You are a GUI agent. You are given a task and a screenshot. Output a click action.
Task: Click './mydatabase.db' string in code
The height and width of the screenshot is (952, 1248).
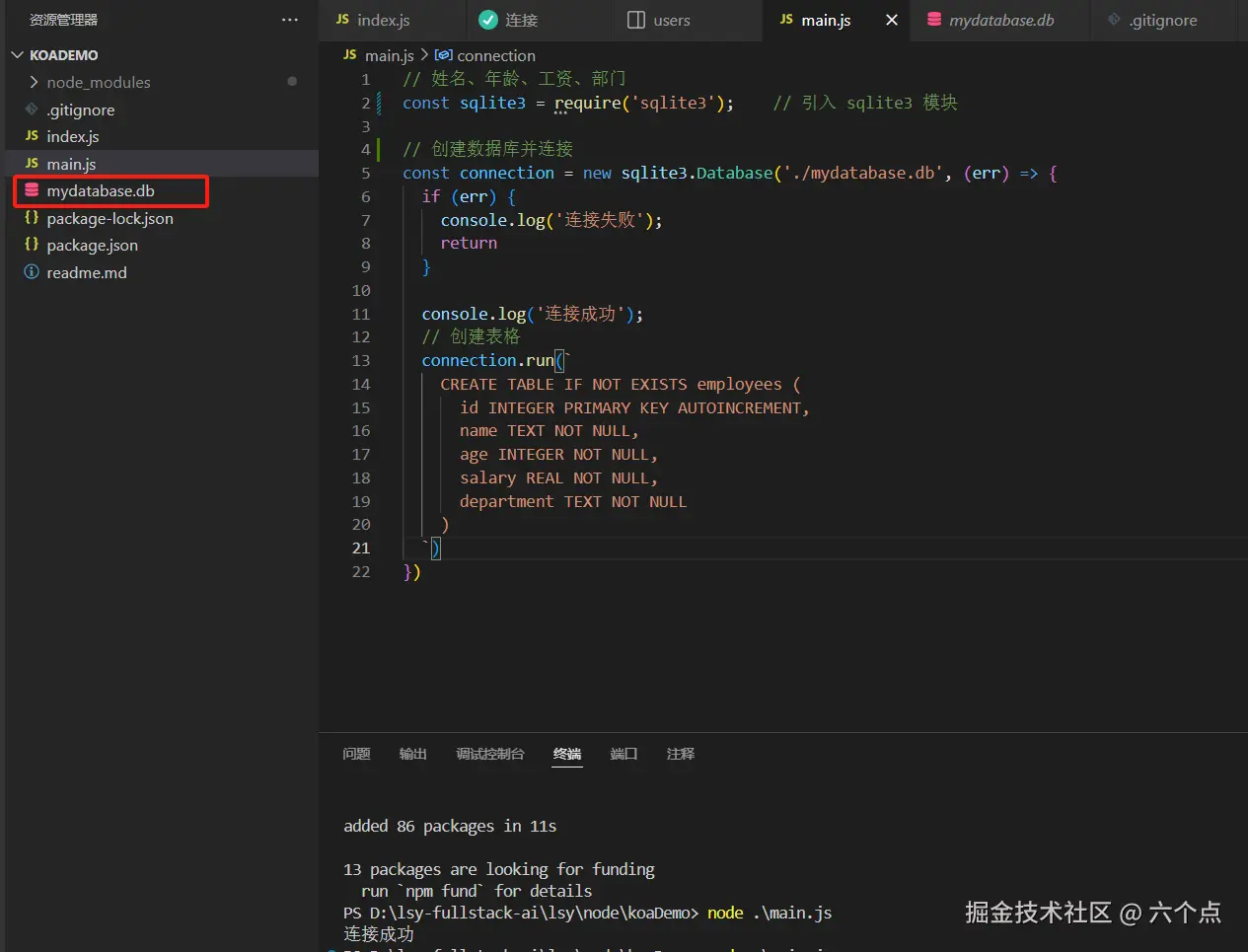862,173
